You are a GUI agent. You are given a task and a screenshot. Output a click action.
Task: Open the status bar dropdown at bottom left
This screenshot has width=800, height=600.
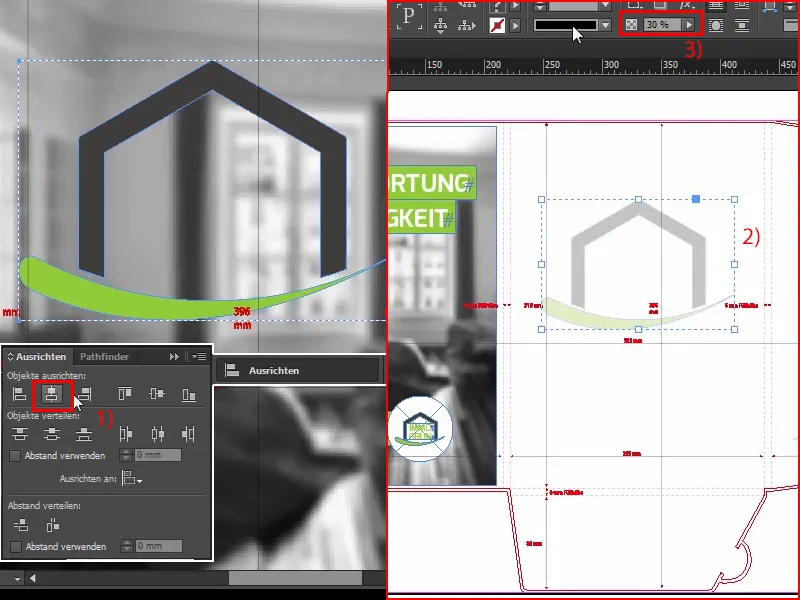click(x=17, y=579)
